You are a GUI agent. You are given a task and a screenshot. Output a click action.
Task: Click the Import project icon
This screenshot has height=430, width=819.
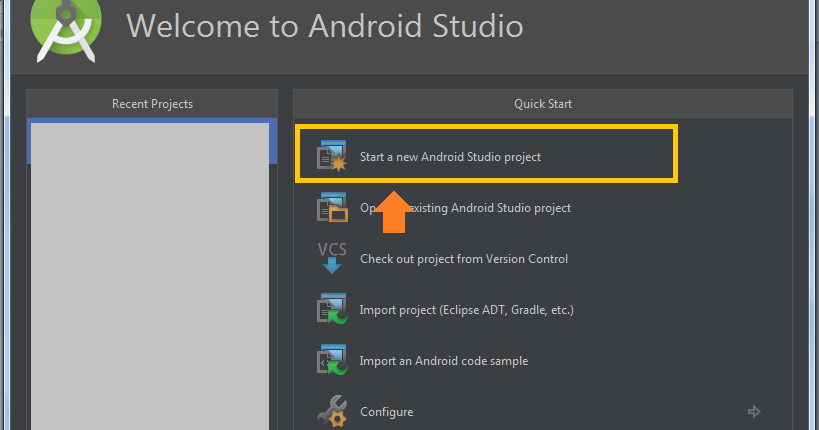[x=332, y=309]
